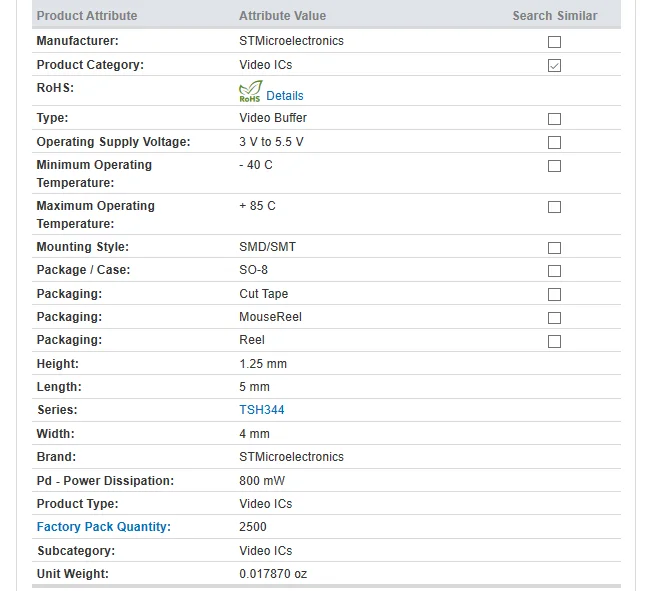Click the Cut Tape value
Image resolution: width=671 pixels, height=591 pixels.
[x=264, y=294]
